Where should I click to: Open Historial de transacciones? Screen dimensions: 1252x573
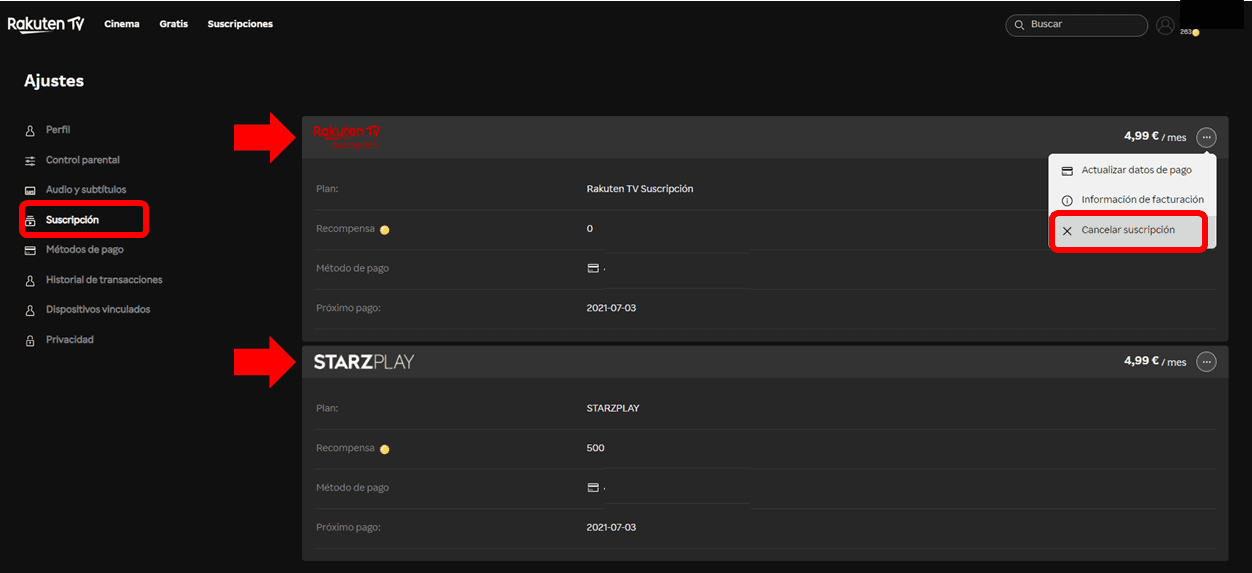pos(104,280)
